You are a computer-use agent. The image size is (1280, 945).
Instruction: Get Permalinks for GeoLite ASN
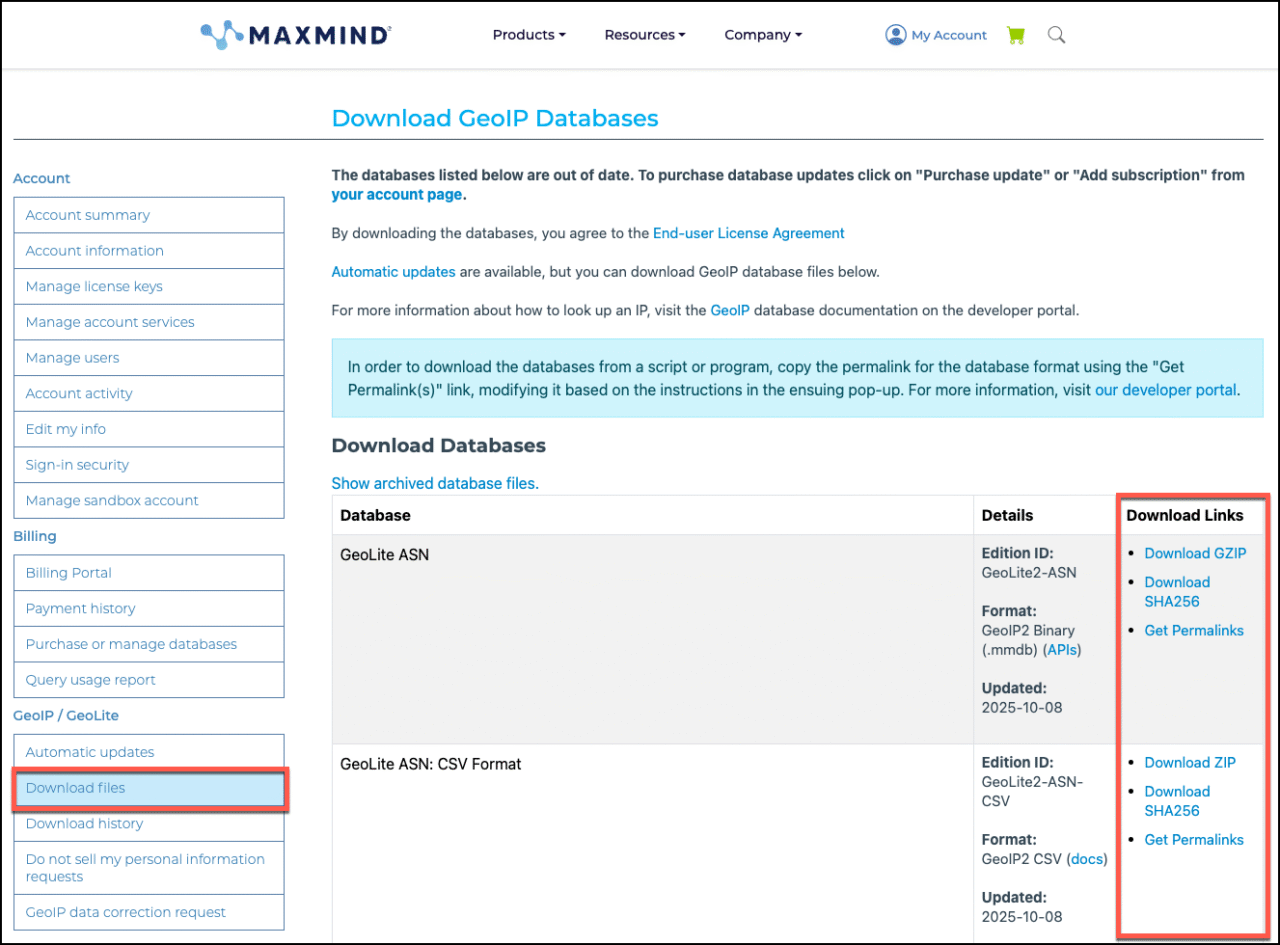1194,630
